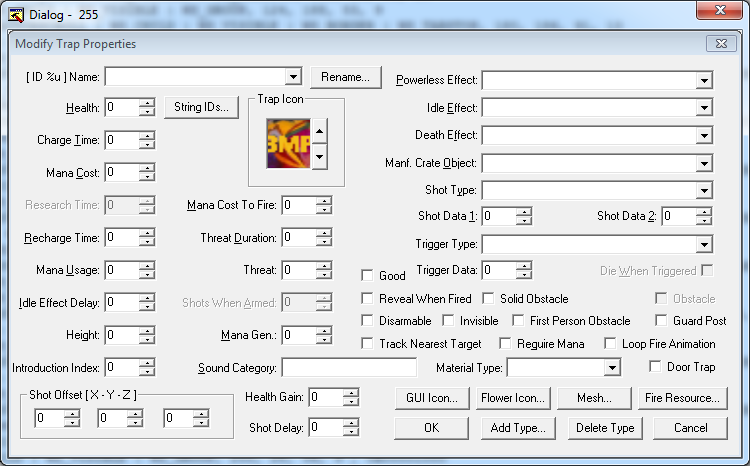Screen dimensions: 750x466
Task: Click the Trap Icon BMP thumbnail
Action: (x=288, y=144)
